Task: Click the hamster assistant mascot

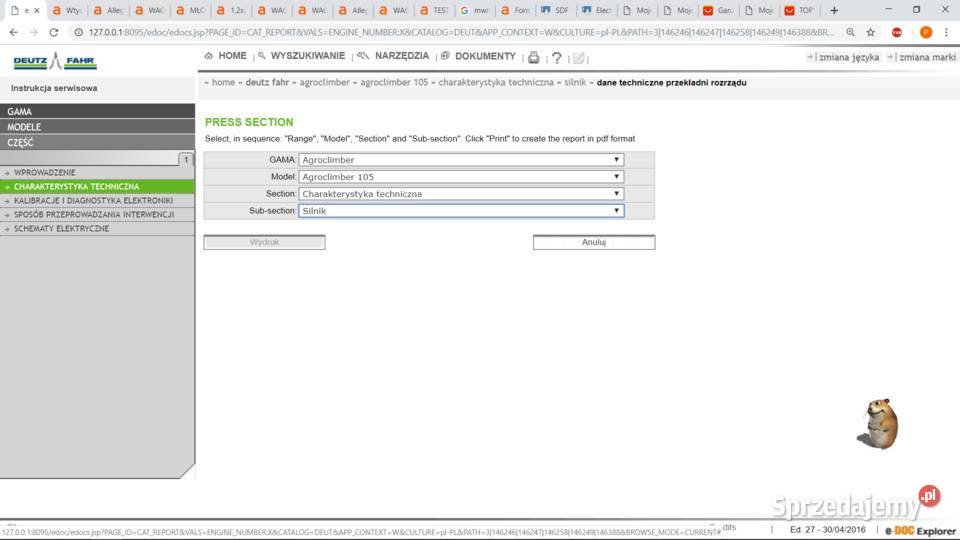Action: point(878,423)
